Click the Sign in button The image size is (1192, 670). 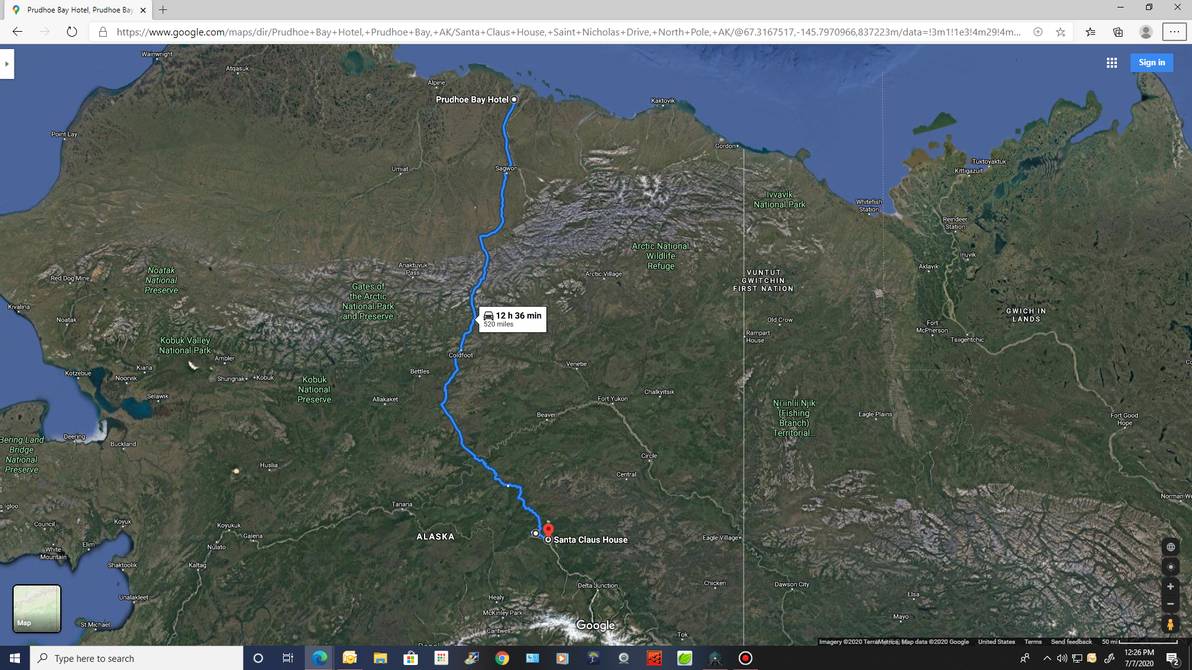[1152, 62]
